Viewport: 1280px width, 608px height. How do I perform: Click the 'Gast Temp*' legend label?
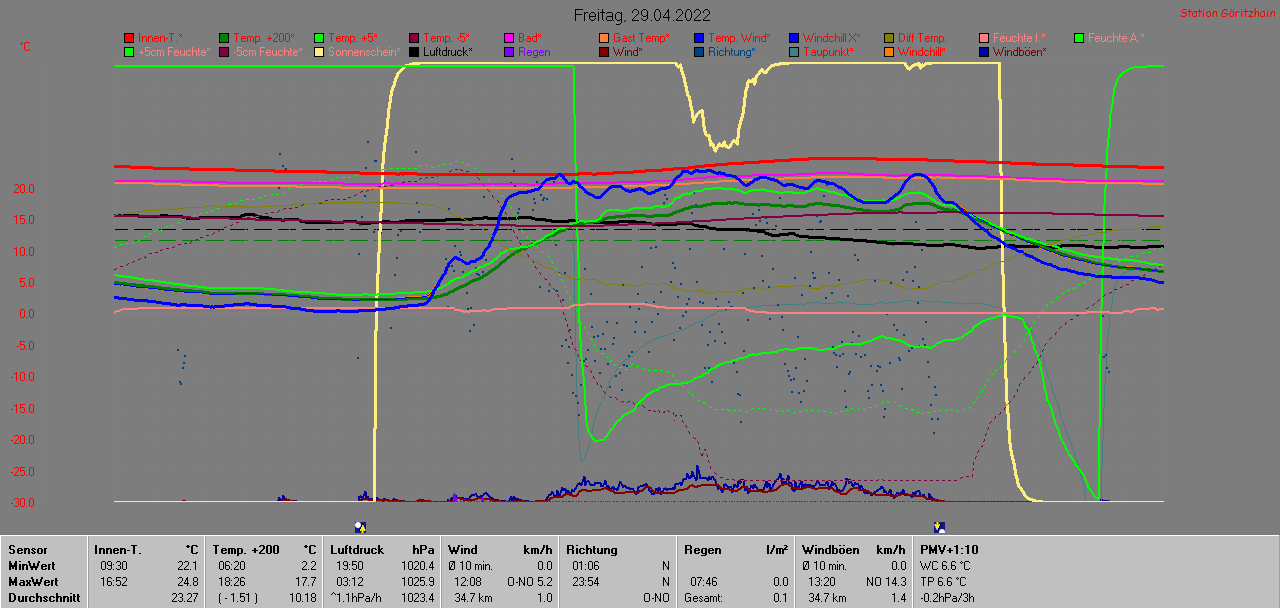[641, 38]
